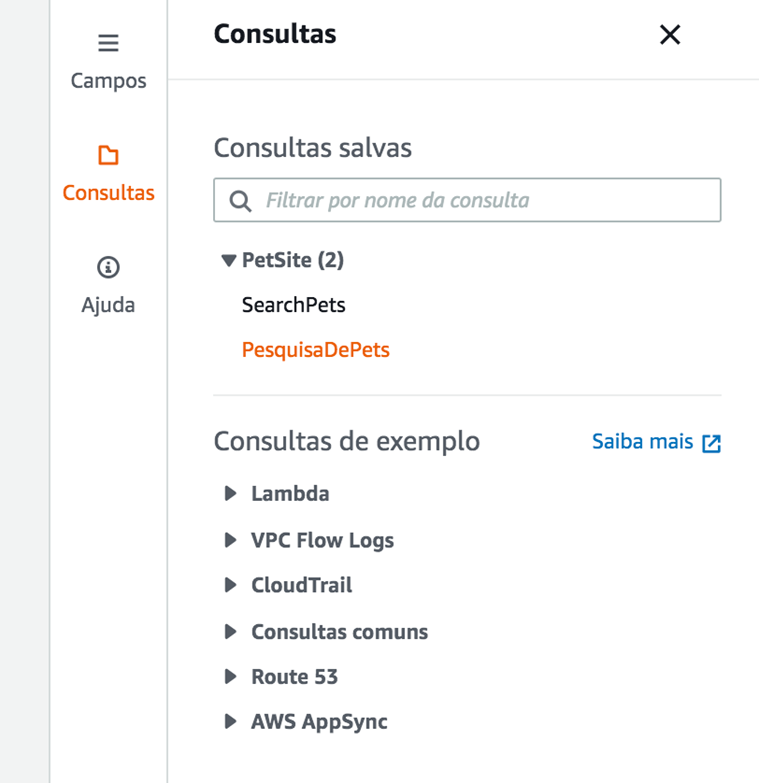This screenshot has width=759, height=783.
Task: Expand the AWS AppSync group
Action: pyautogui.click(x=231, y=721)
